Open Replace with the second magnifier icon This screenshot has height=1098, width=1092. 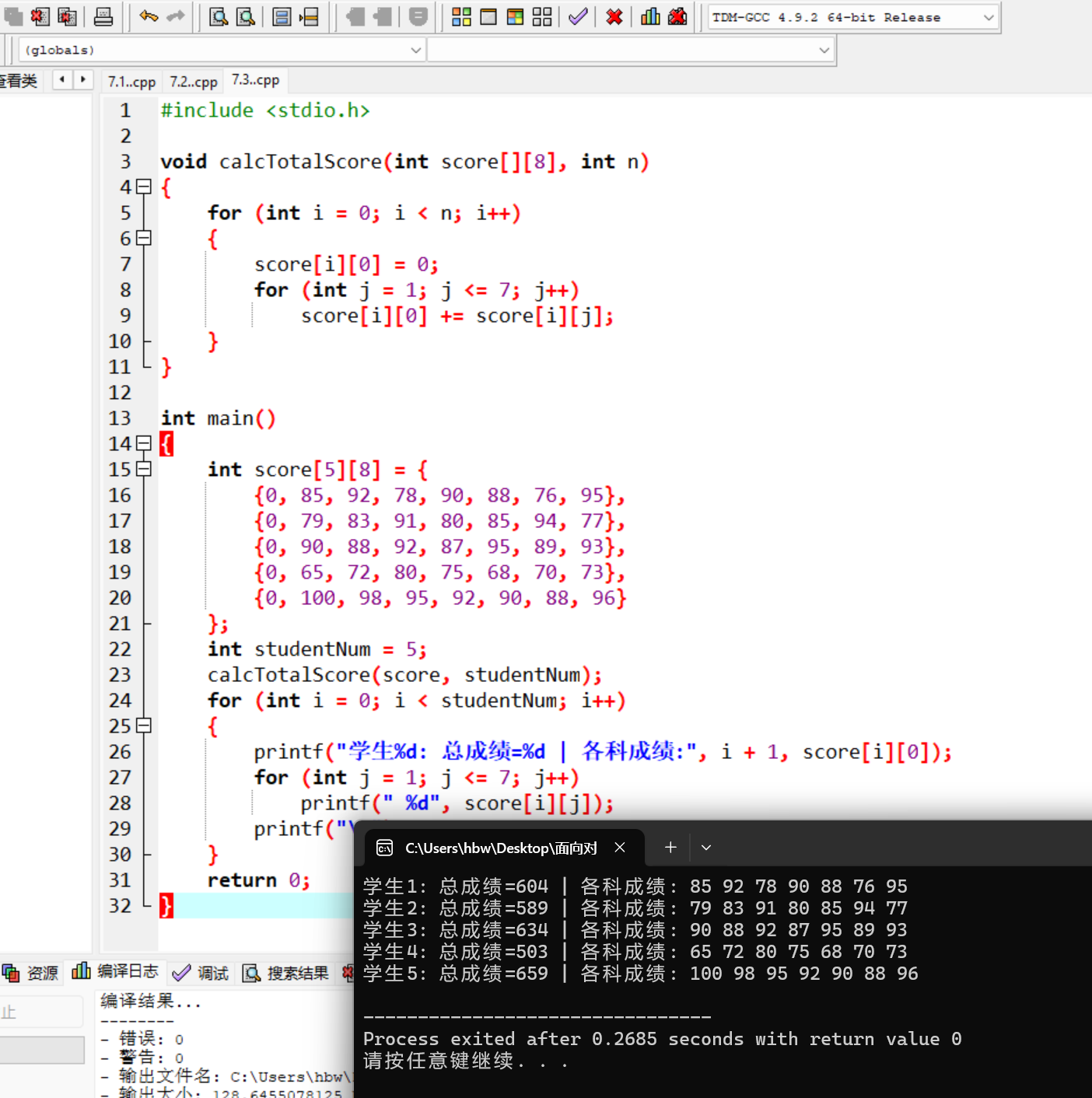point(246,16)
